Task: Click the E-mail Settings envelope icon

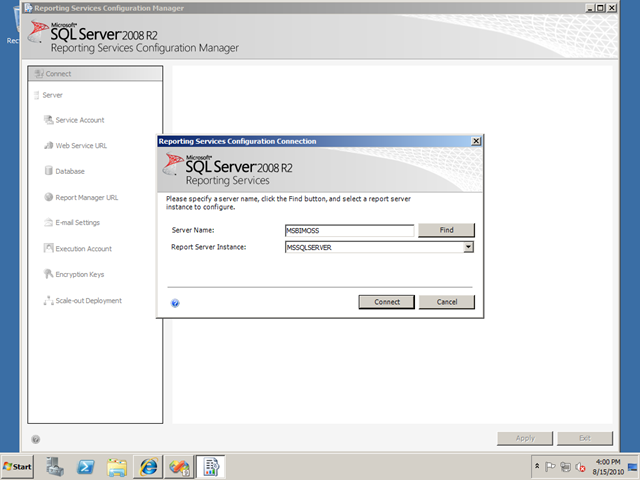Action: click(x=49, y=222)
